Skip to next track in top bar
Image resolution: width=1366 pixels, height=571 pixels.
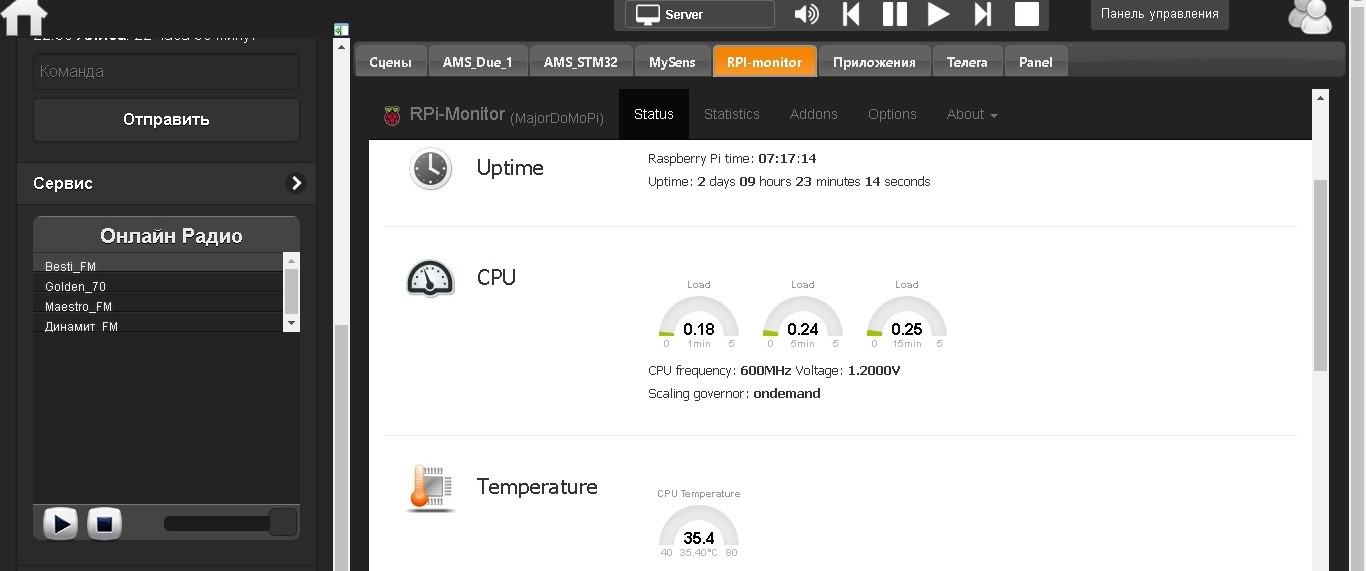(x=983, y=14)
